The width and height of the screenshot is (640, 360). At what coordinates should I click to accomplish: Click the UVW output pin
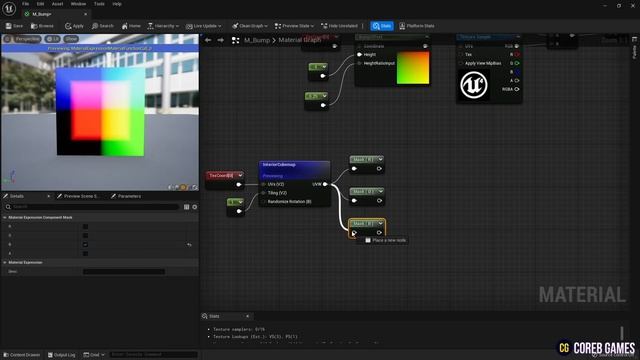tap(325, 184)
